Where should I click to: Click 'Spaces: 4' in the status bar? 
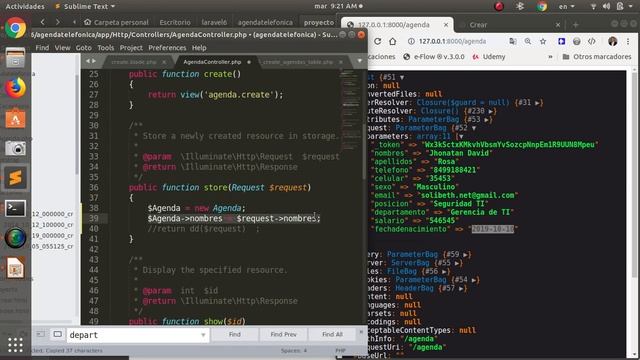293,351
